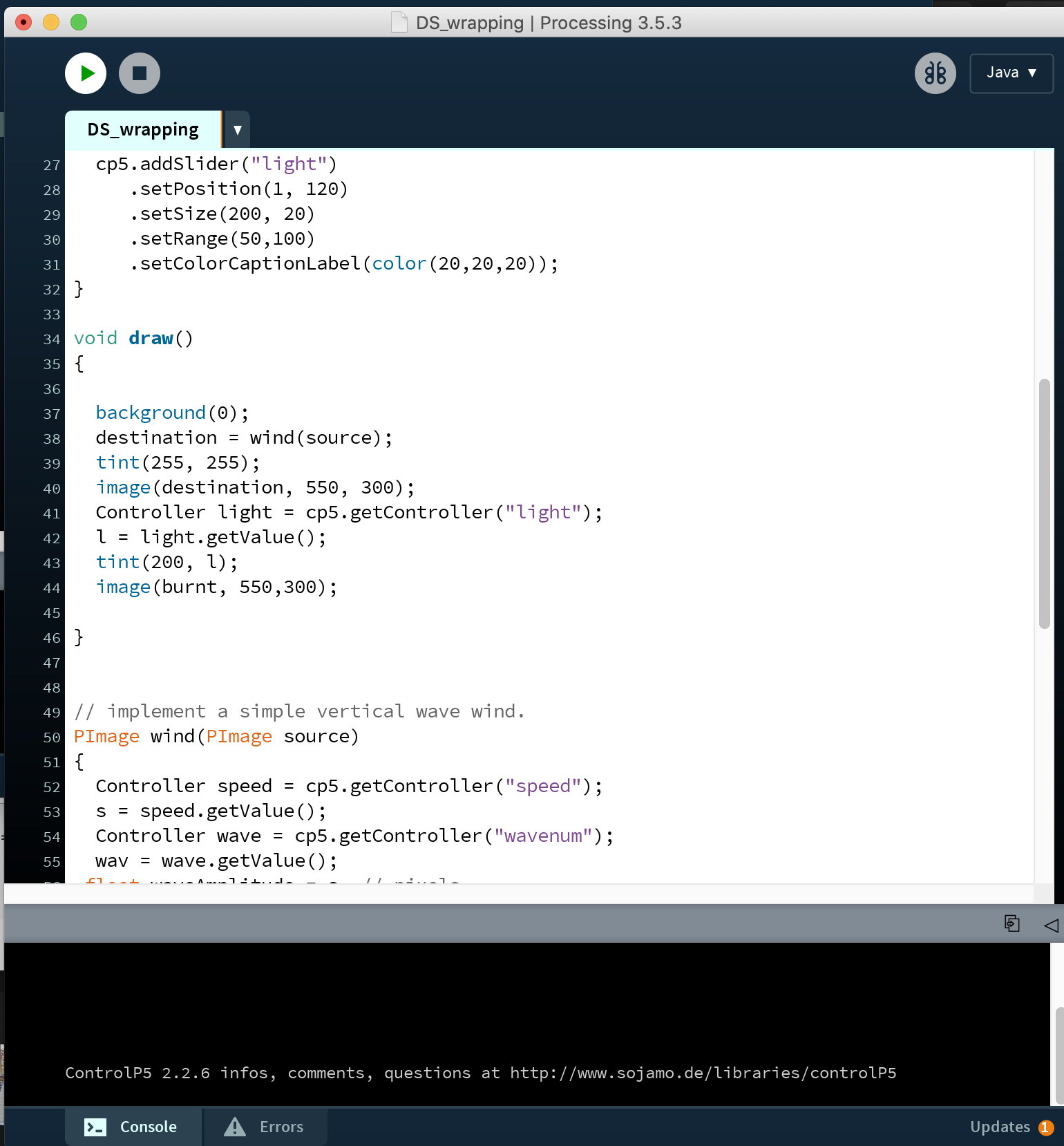The height and width of the screenshot is (1146, 1064).
Task: Click the editor vertical scrollbar thumb
Action: pos(1045,503)
